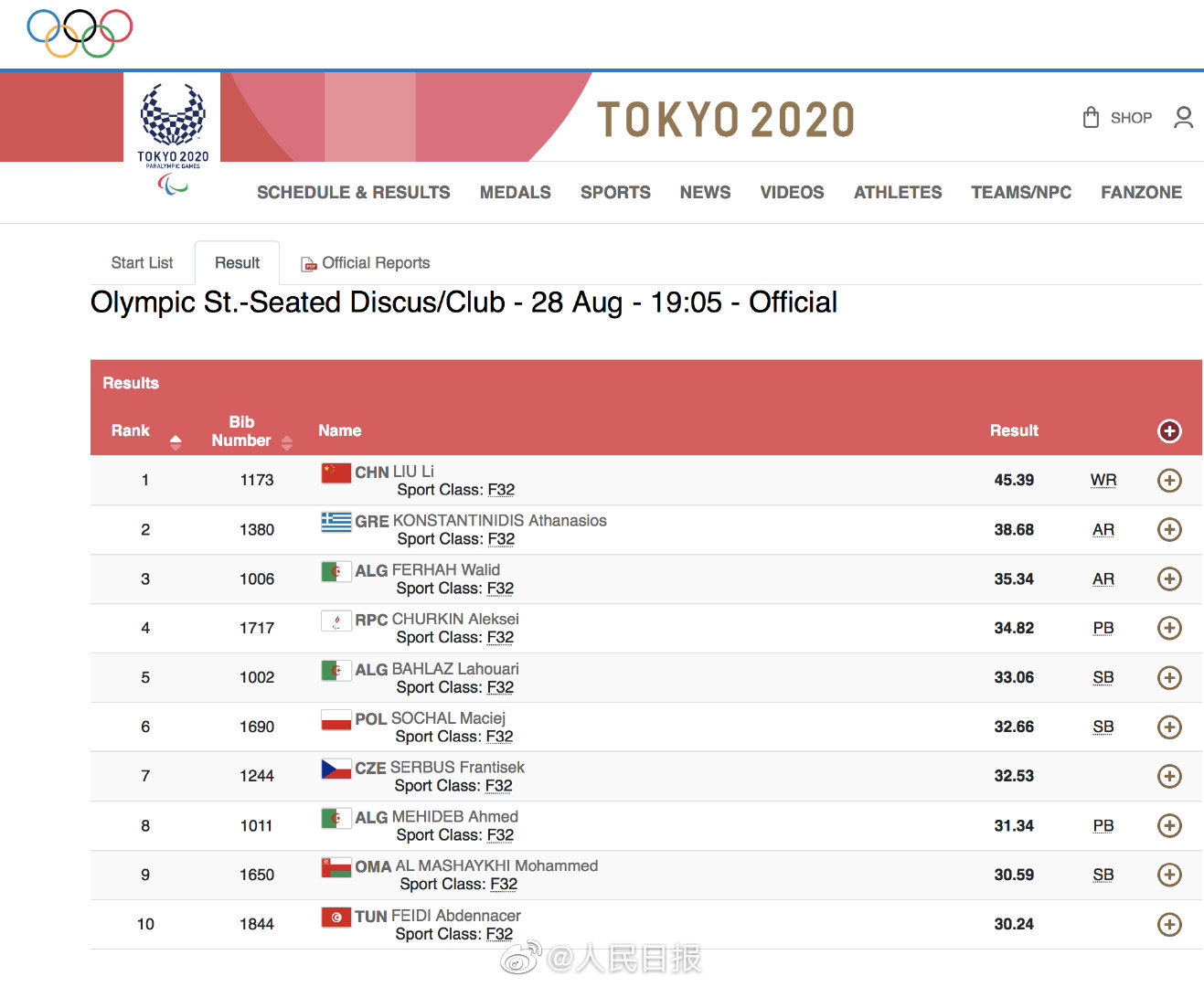This screenshot has height=987, width=1204.
Task: Expand all result rows via header plus
Action: [1169, 431]
